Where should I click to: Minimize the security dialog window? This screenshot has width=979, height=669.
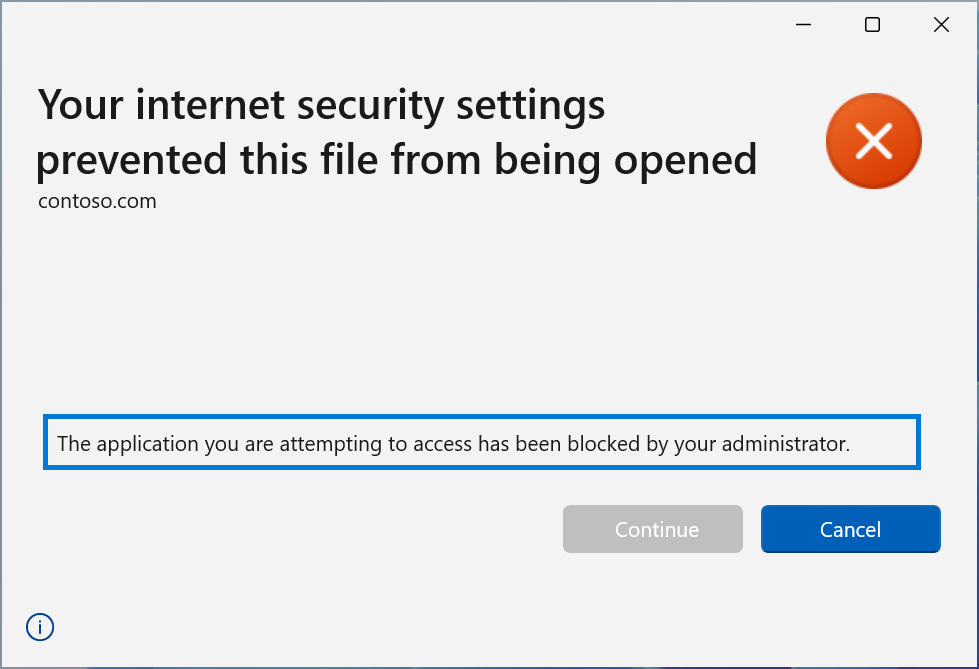point(802,24)
